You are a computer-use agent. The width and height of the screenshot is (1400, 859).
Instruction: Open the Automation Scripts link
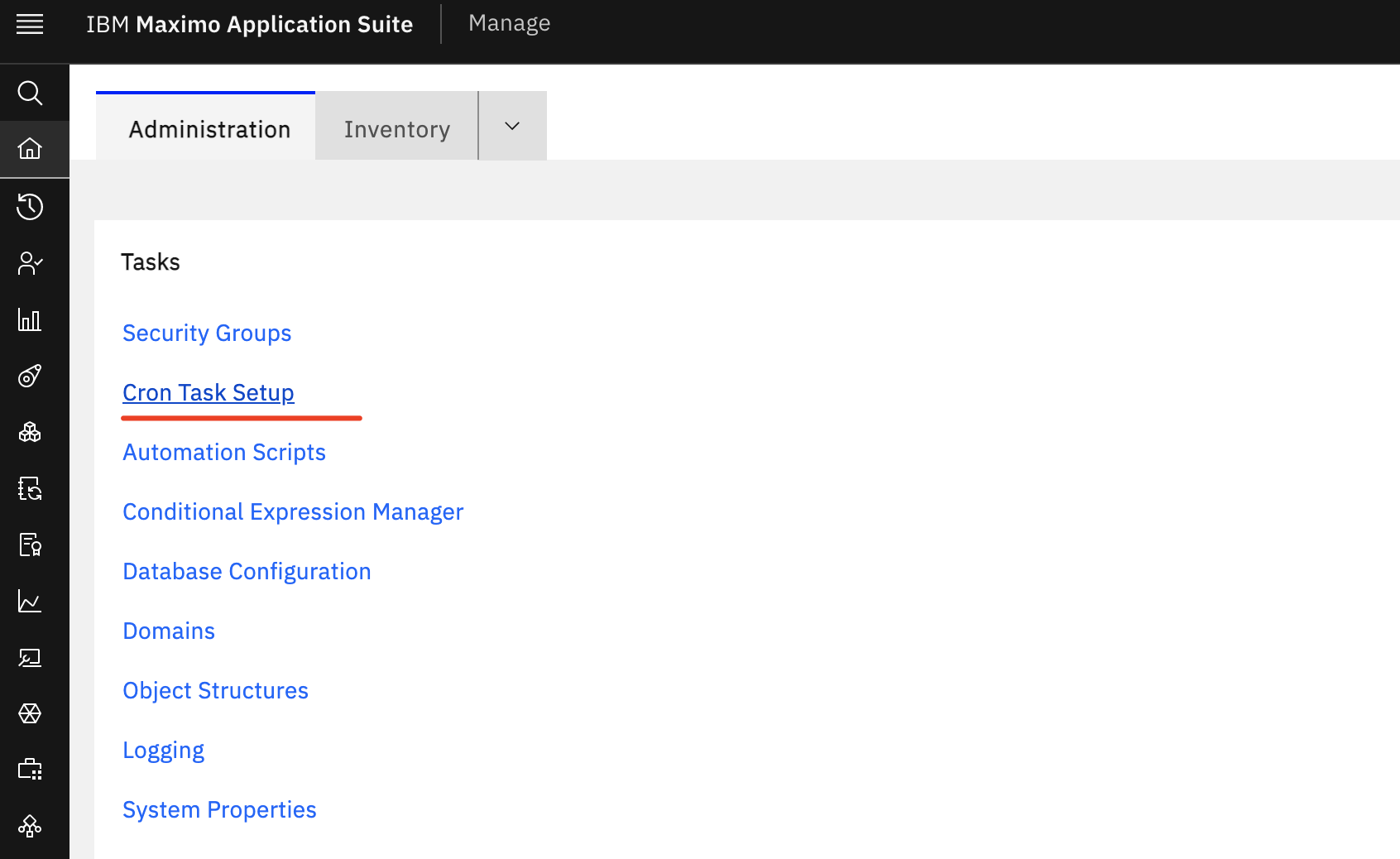point(224,452)
